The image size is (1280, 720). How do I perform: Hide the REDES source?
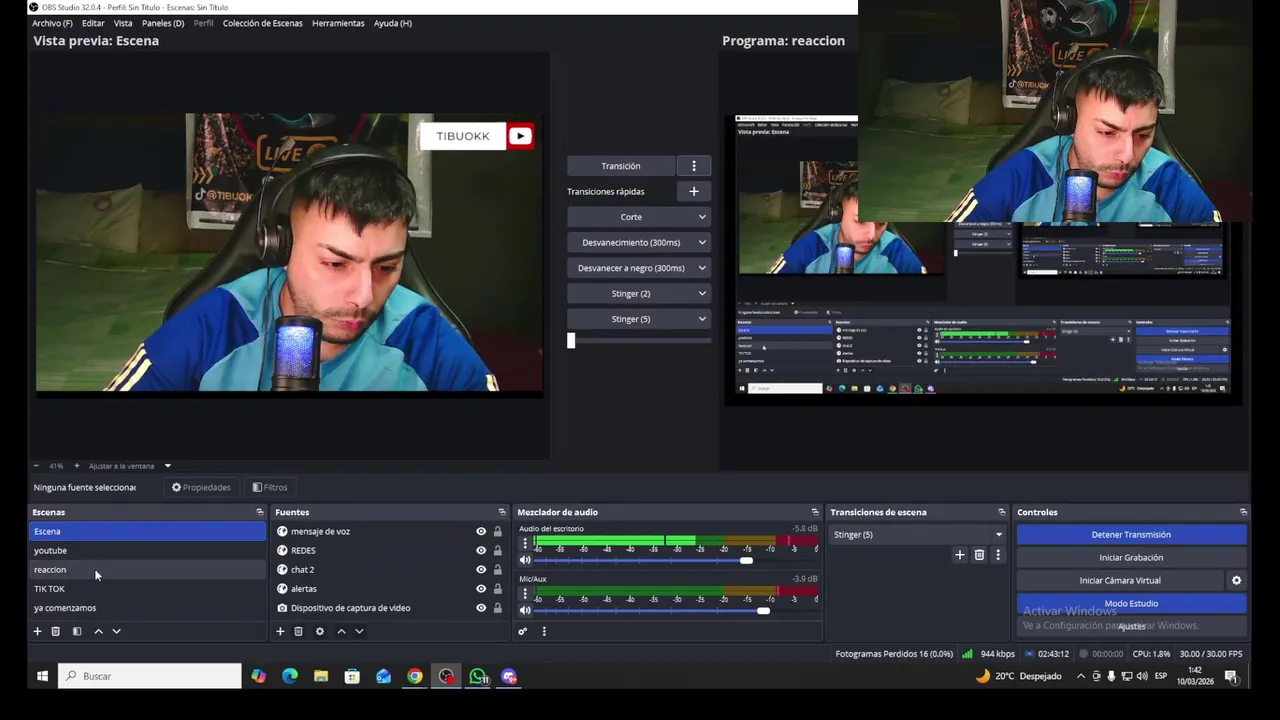481,551
